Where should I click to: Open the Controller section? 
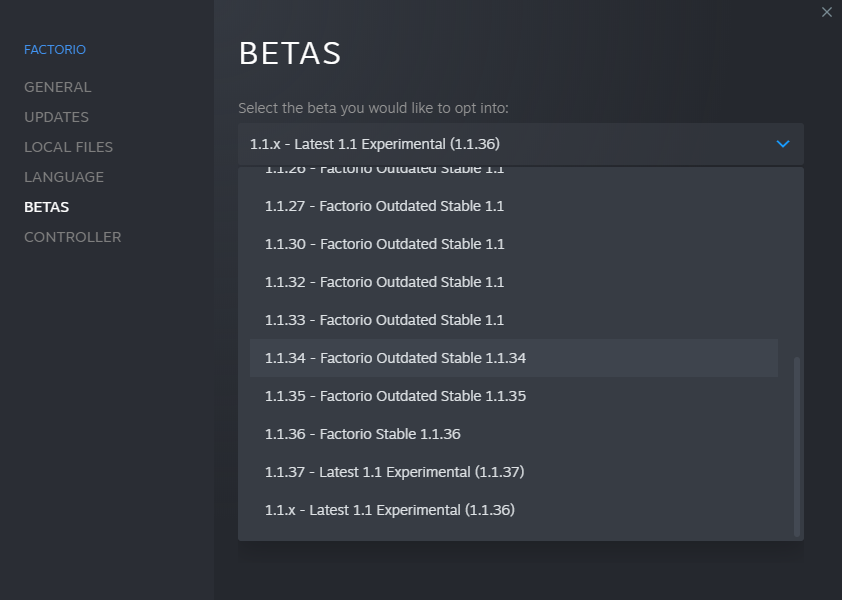coord(72,237)
